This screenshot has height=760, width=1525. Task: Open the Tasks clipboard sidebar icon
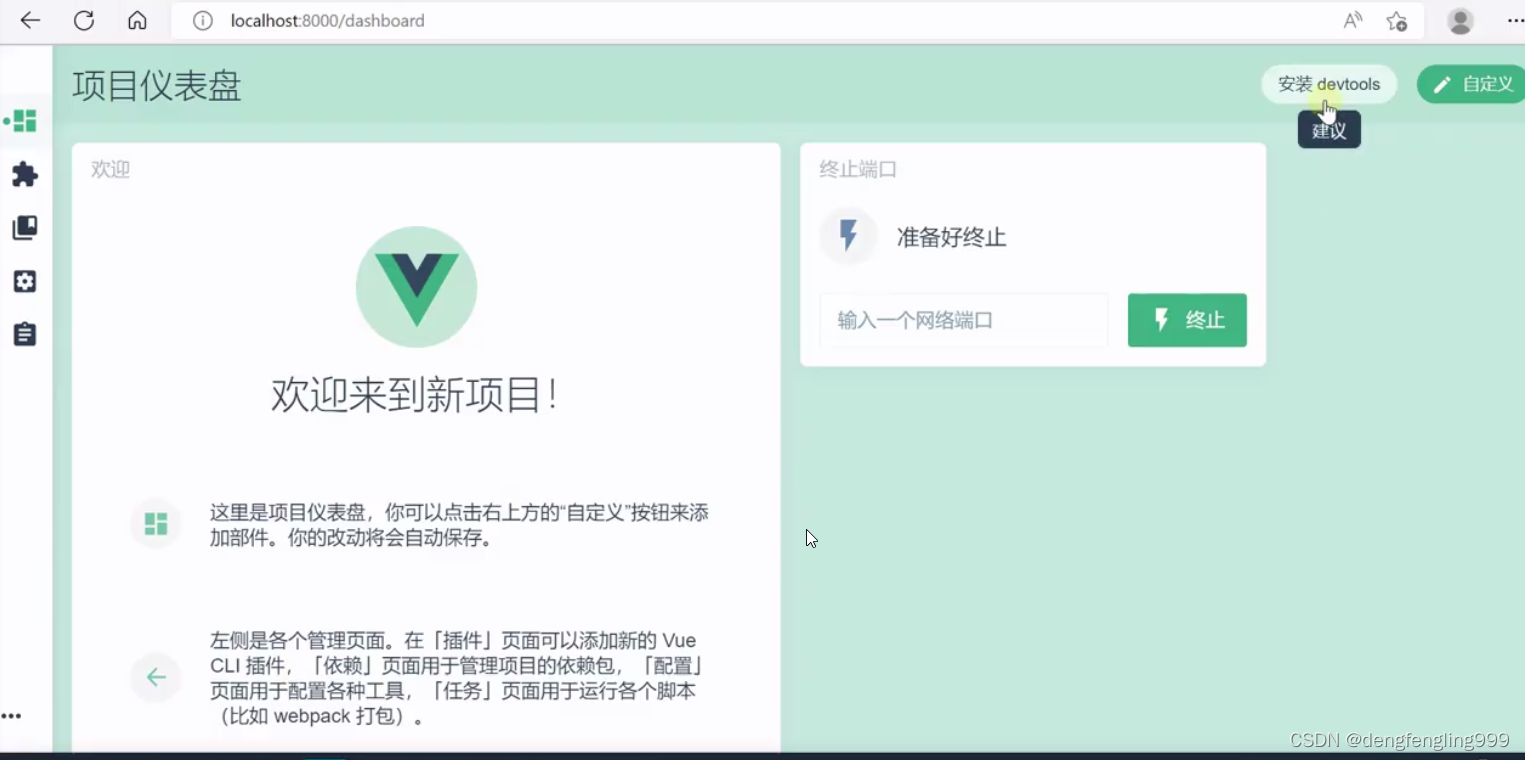25,334
